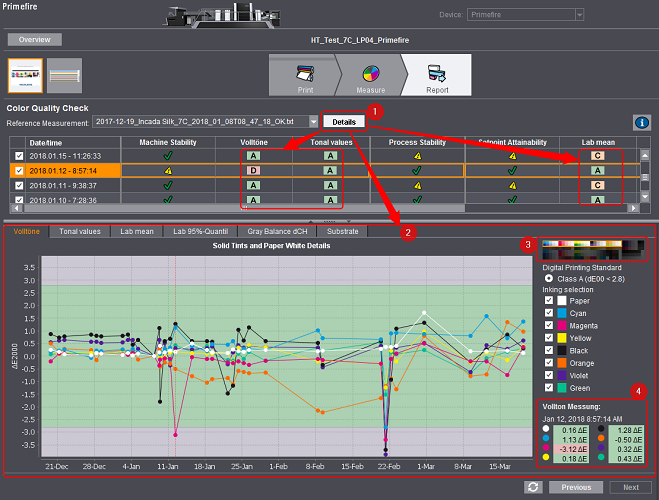The height and width of the screenshot is (500, 659).
Task: Toggle the Green inking checkbox
Action: [548, 387]
